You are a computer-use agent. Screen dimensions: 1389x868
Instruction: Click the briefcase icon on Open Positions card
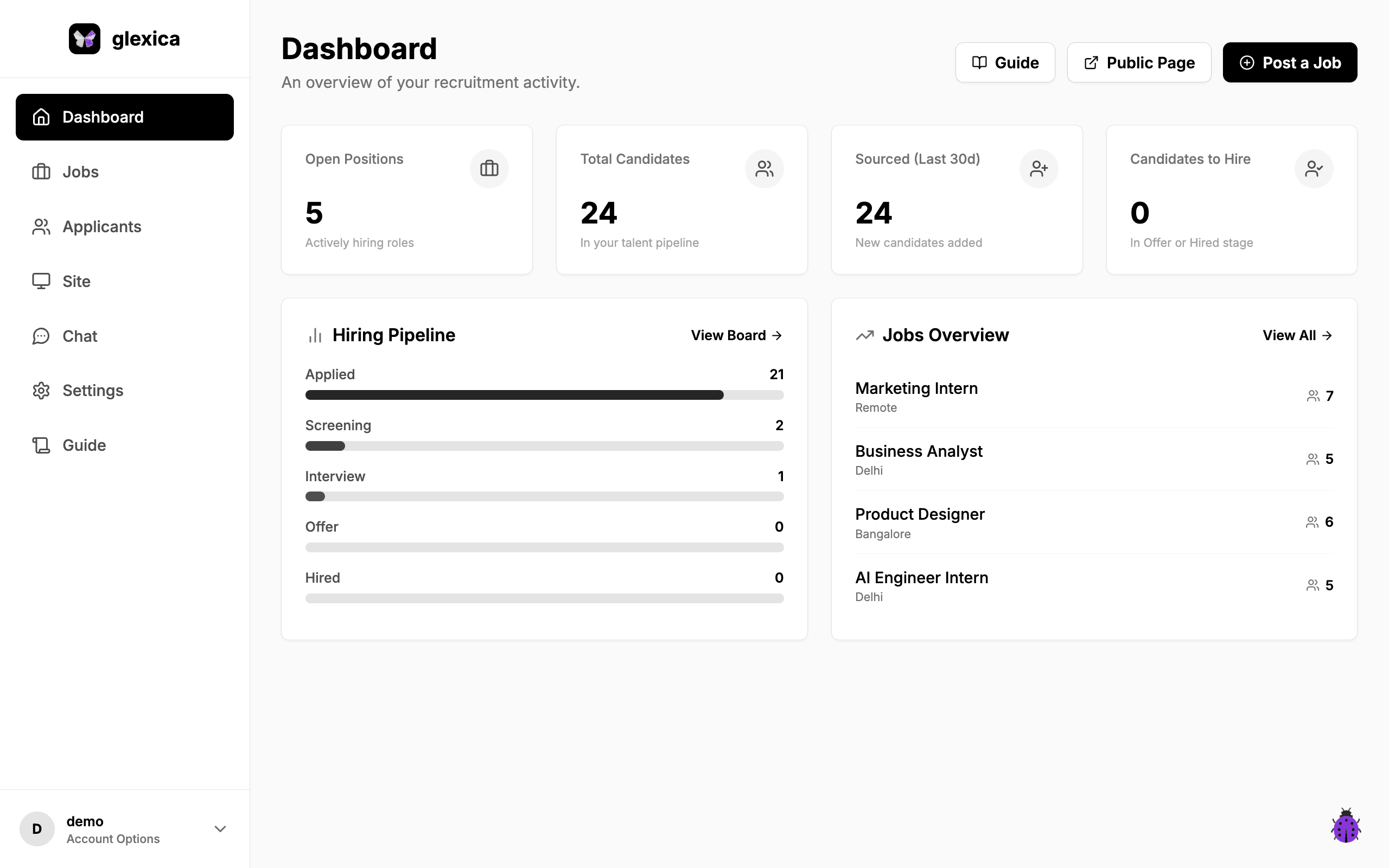coord(489,168)
